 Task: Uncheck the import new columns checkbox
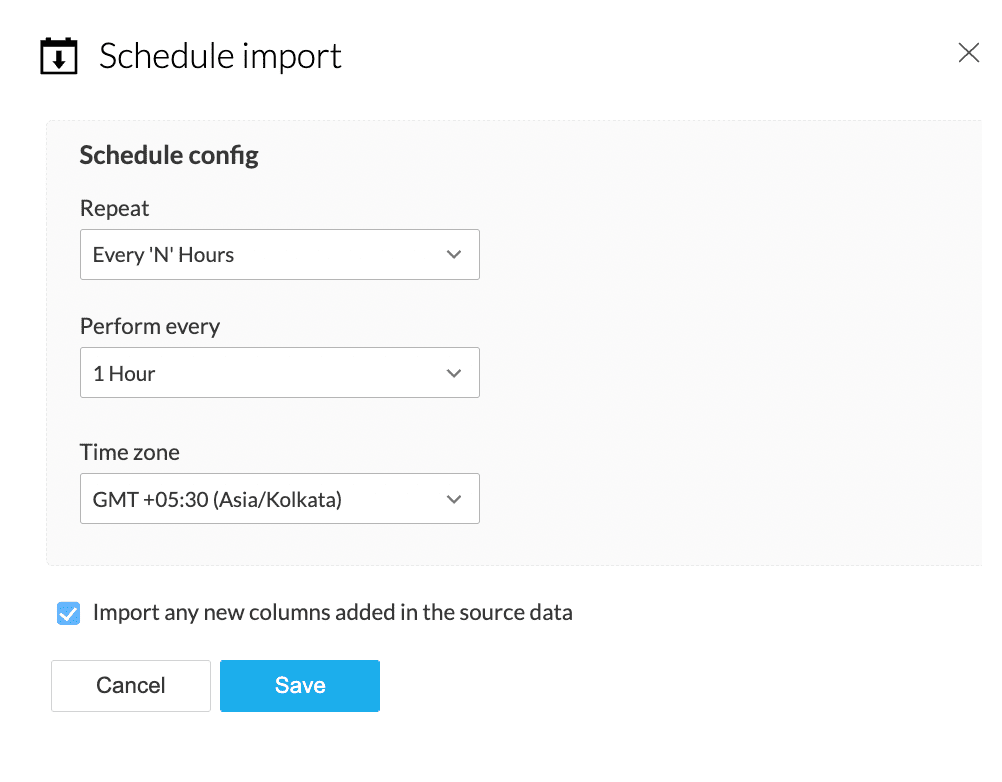coord(68,613)
